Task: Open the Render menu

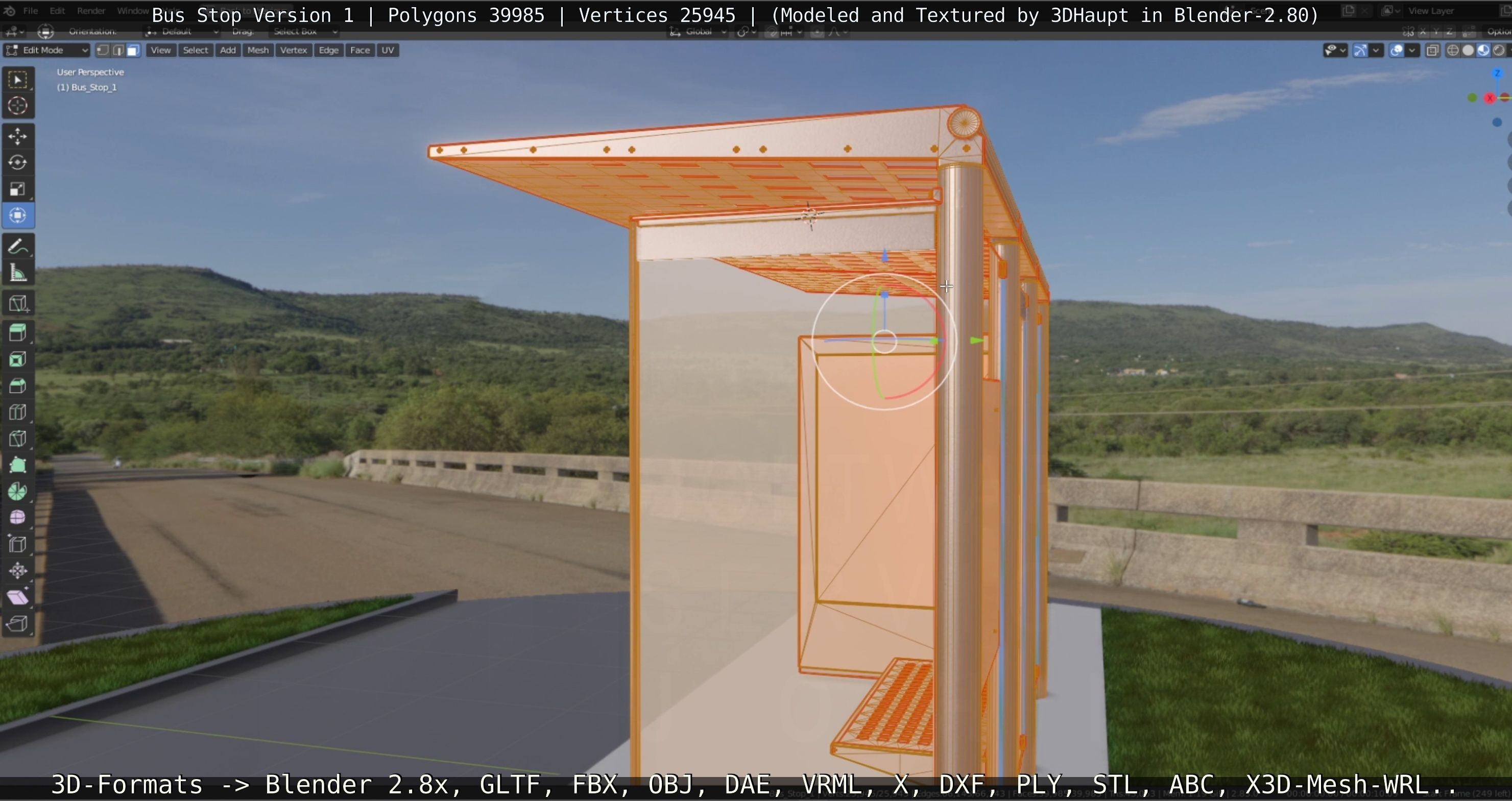Action: pos(91,11)
